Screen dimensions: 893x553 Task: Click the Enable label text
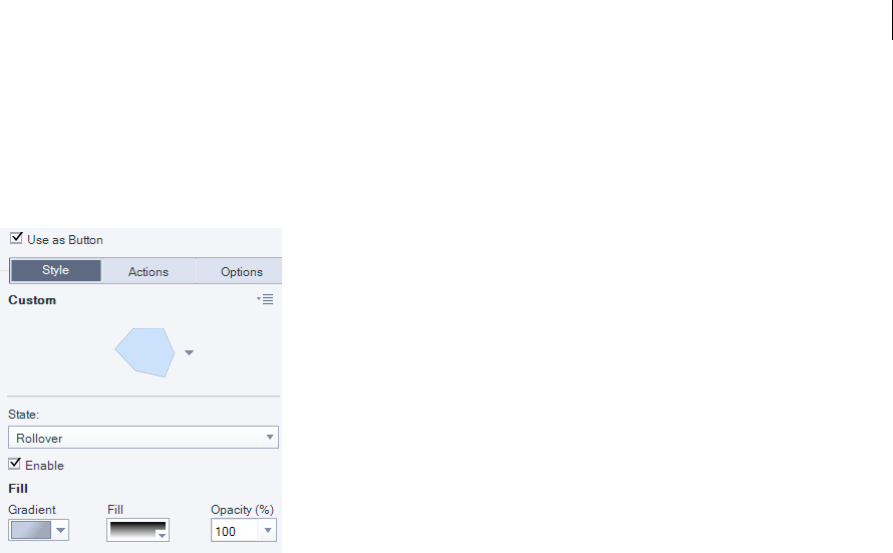[x=44, y=466]
